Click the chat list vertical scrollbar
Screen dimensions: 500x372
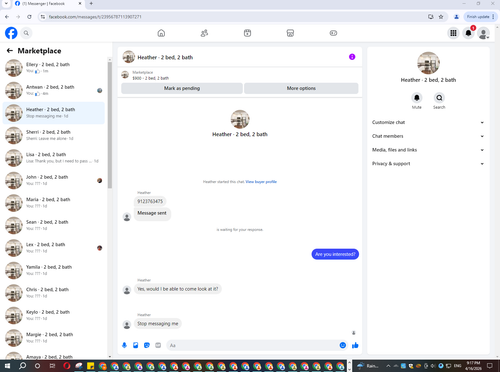click(x=110, y=125)
